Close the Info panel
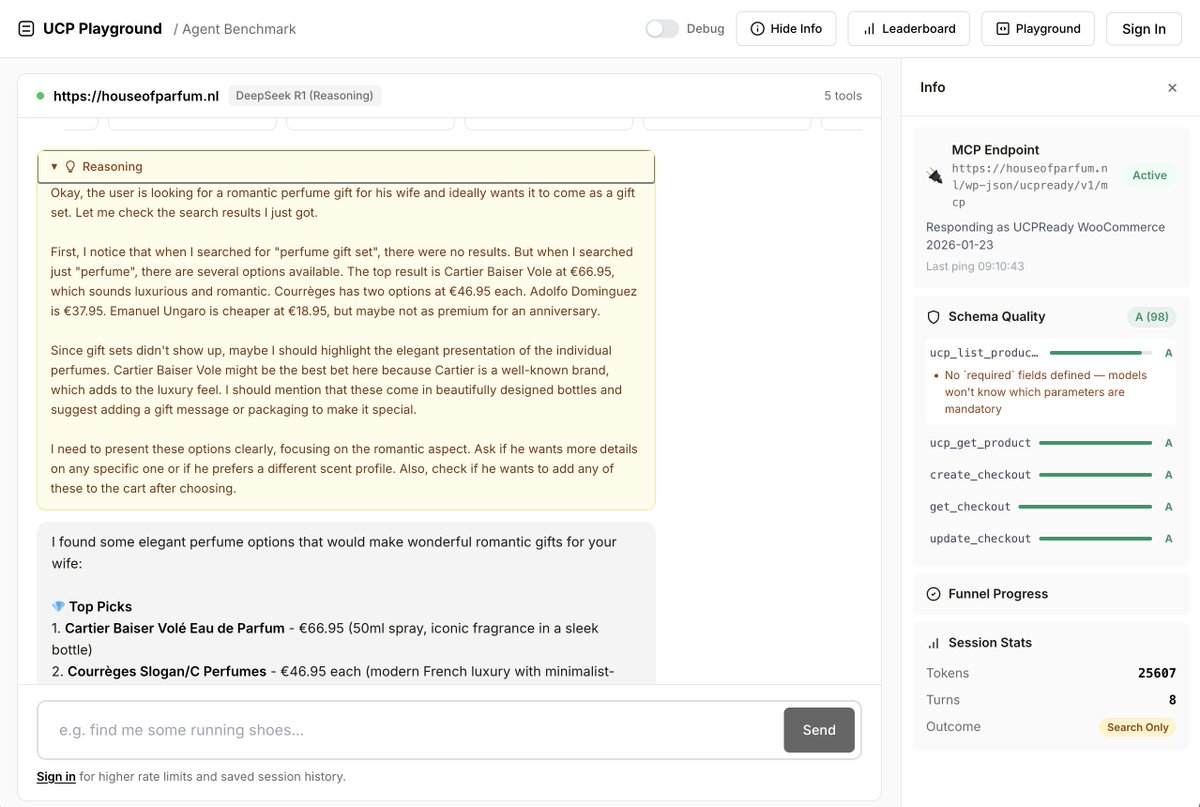The image size is (1200, 807). 1172,88
